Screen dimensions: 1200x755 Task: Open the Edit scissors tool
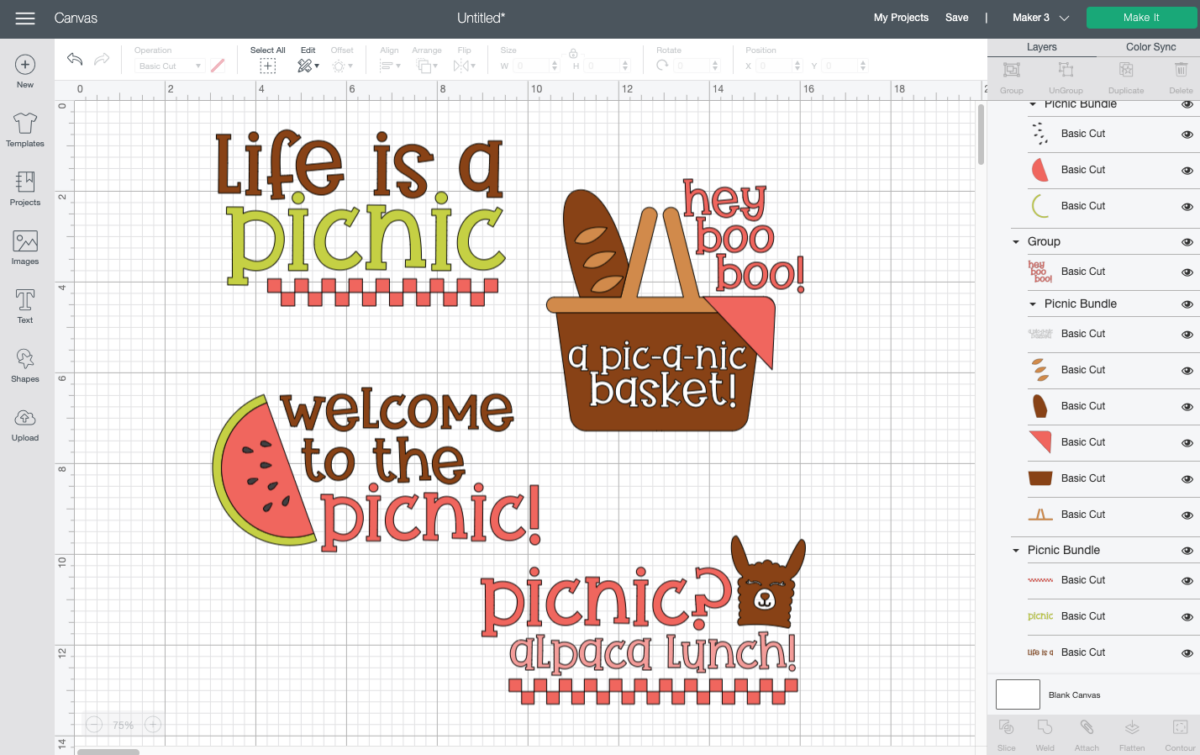307,66
